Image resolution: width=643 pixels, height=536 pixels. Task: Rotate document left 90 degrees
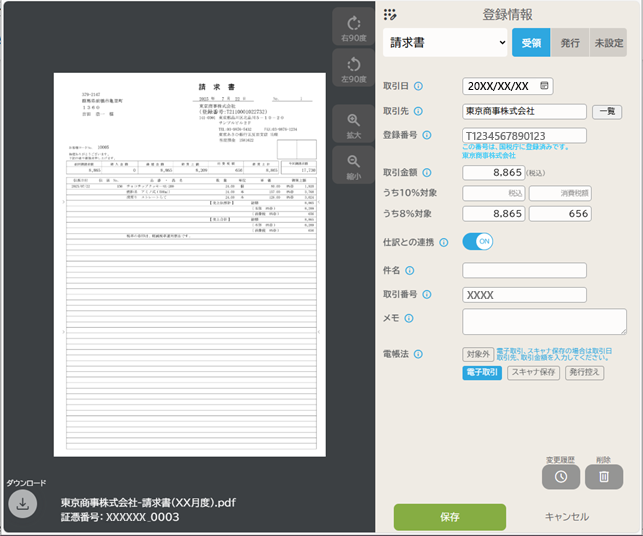pos(353,68)
